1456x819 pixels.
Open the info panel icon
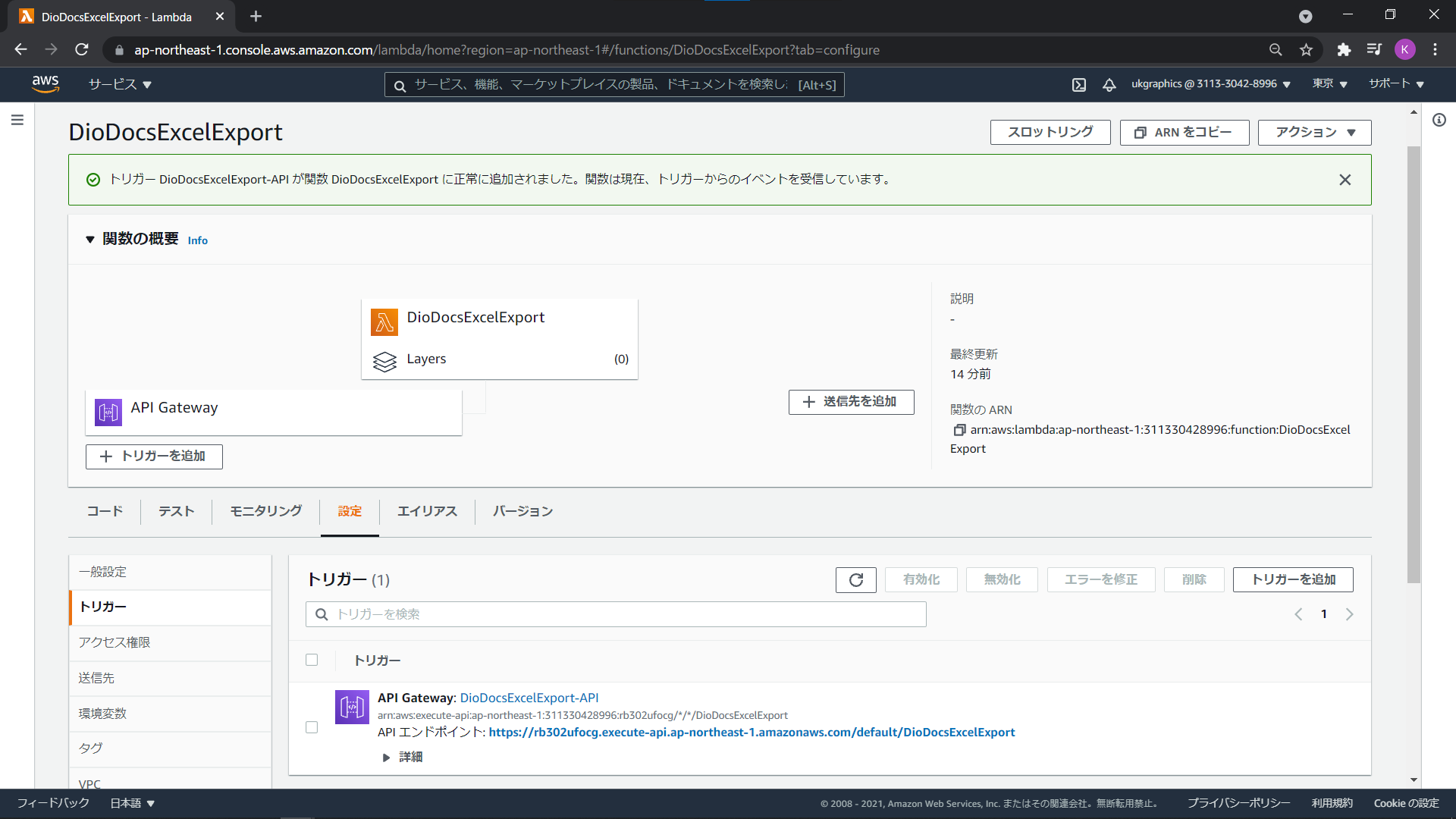point(1439,120)
